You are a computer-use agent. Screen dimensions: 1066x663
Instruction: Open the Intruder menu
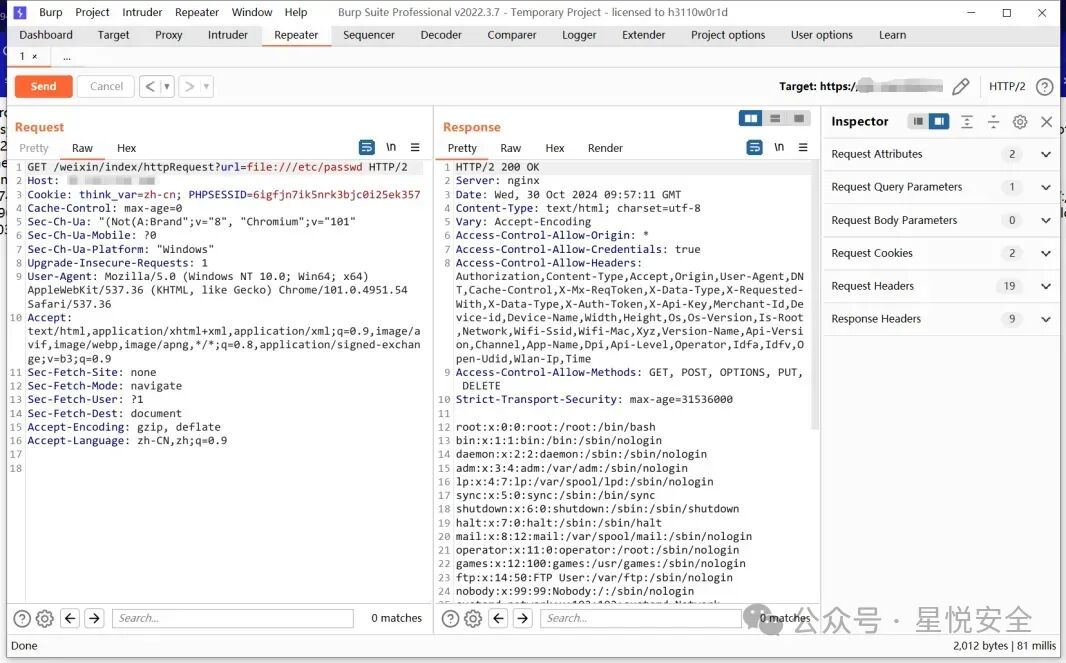click(142, 12)
